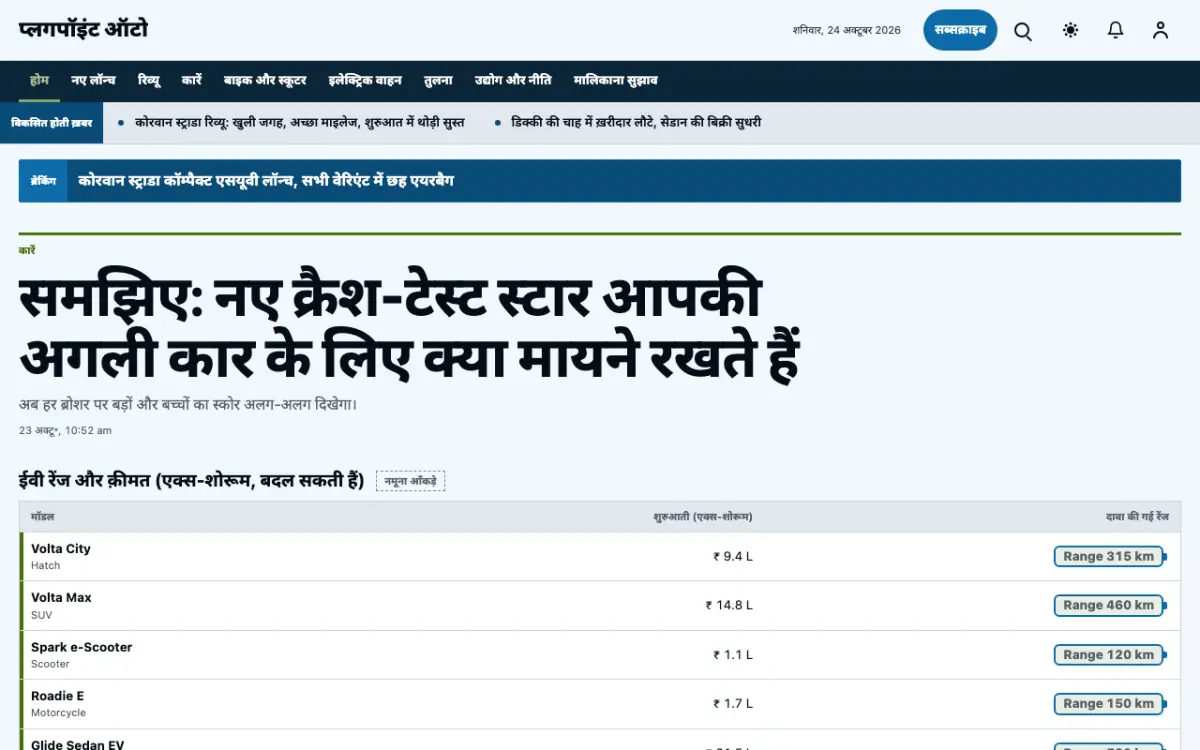
Task: Click the मॉडल column header
Action: [42, 517]
